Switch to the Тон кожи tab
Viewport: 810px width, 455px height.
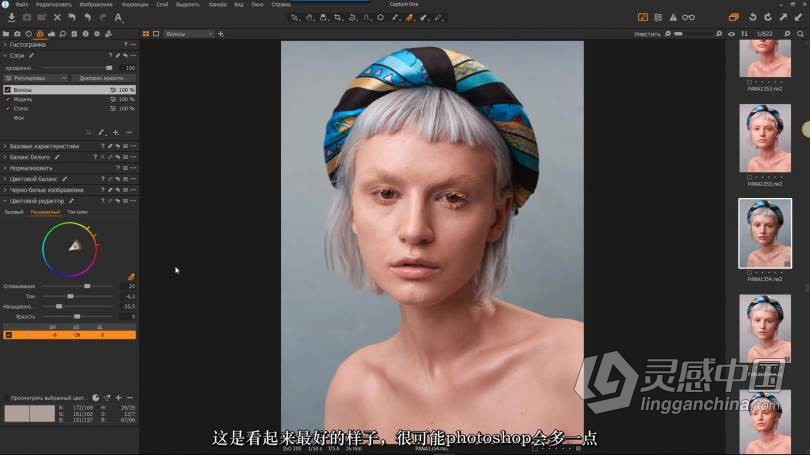pyautogui.click(x=77, y=212)
